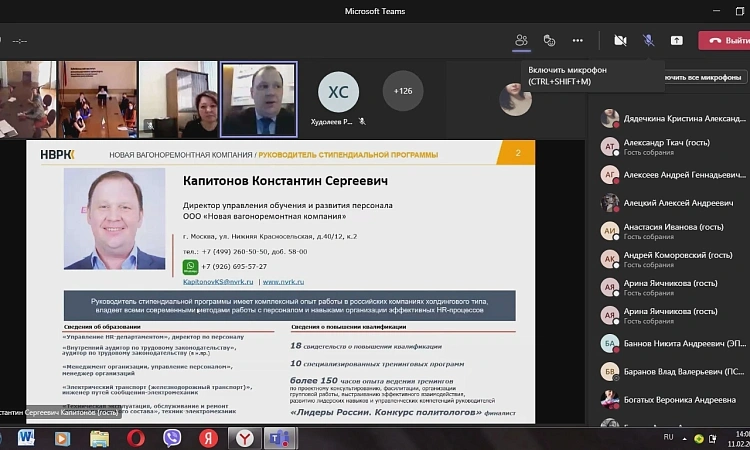
Task: Click the round woman's photo avatar beside +126
Action: coord(515,99)
